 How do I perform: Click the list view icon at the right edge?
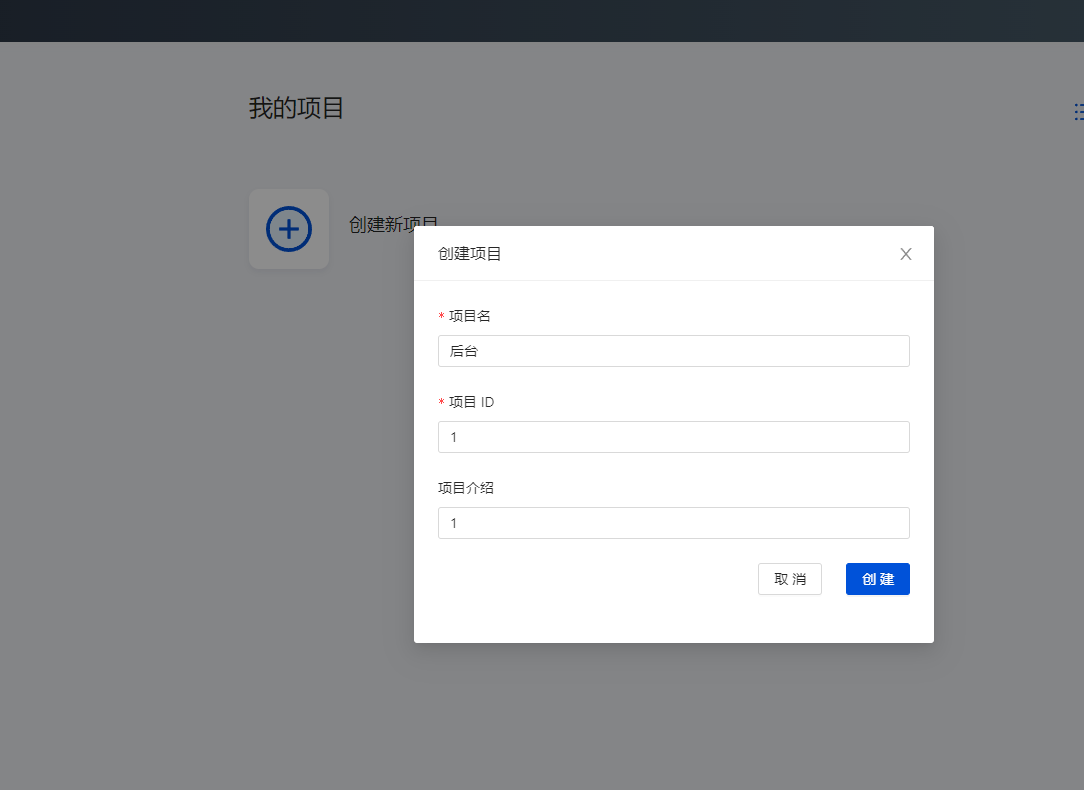point(1078,112)
